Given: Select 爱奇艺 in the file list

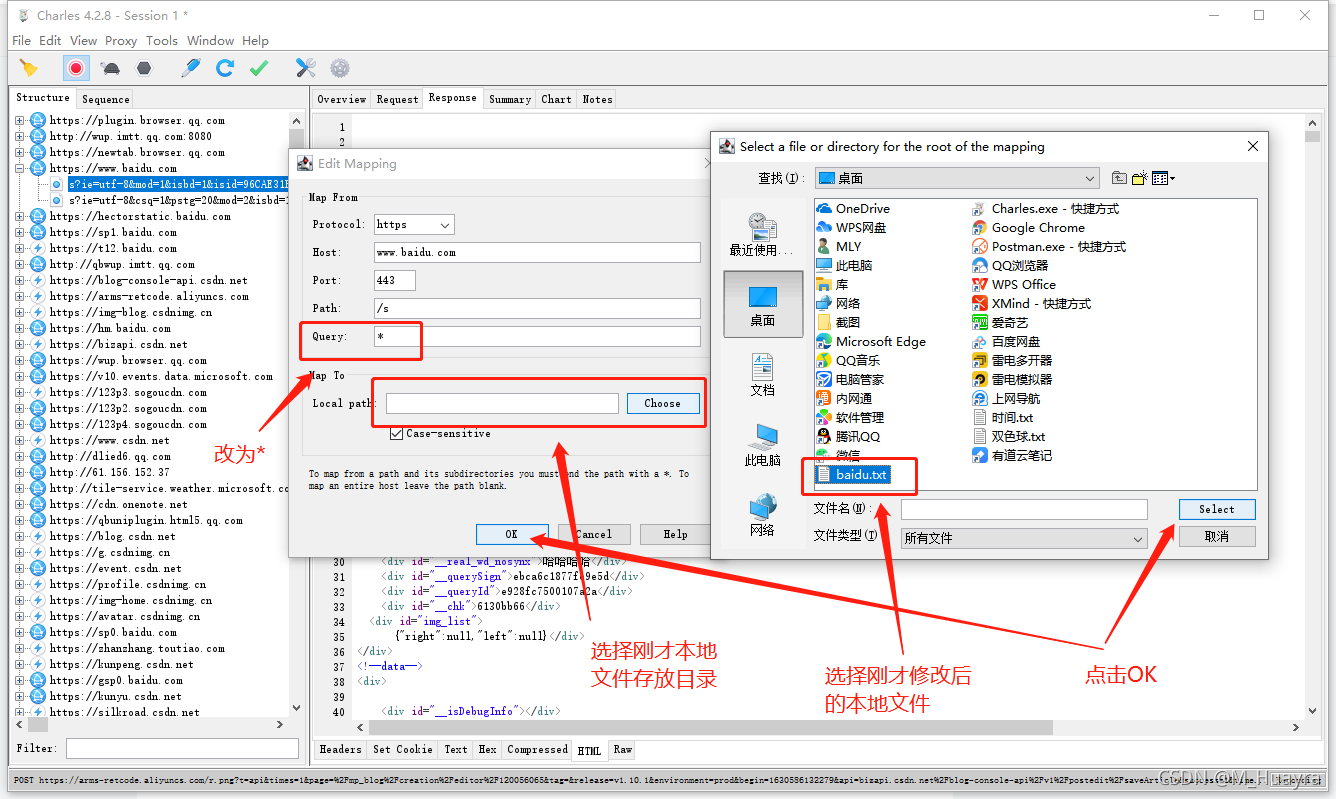Looking at the screenshot, I should tap(1000, 322).
